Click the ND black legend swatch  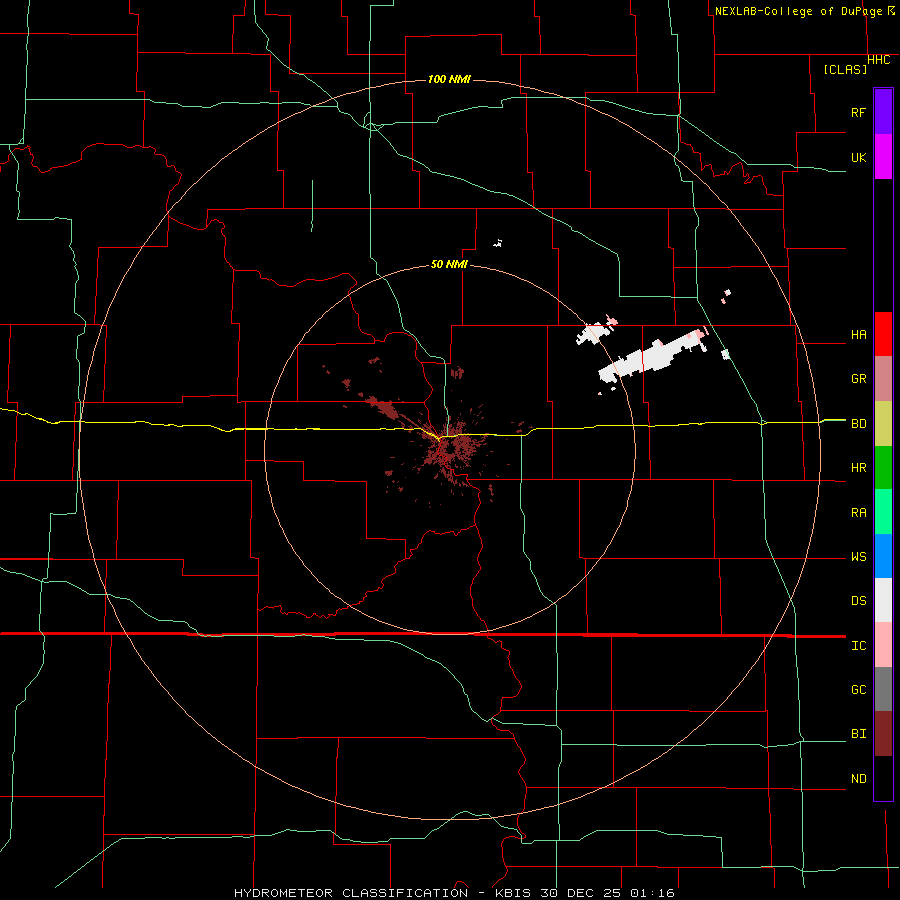click(x=883, y=778)
